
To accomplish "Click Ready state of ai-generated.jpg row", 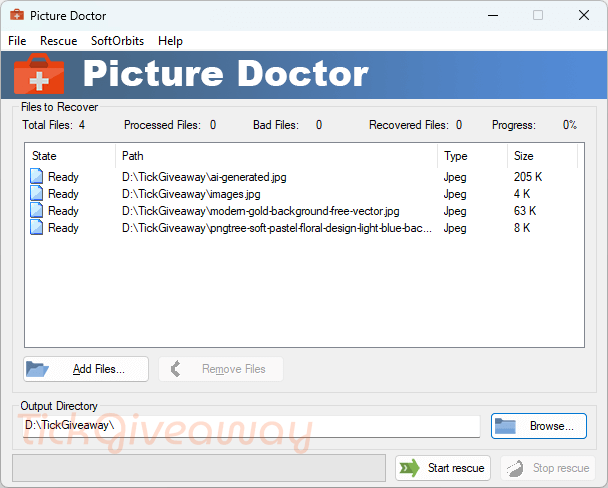I will pos(63,177).
